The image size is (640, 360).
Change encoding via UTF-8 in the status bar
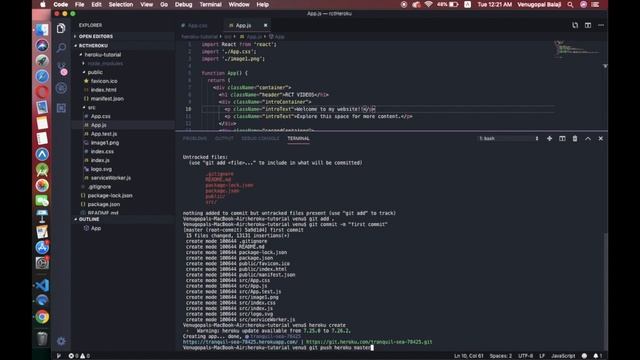coord(525,356)
